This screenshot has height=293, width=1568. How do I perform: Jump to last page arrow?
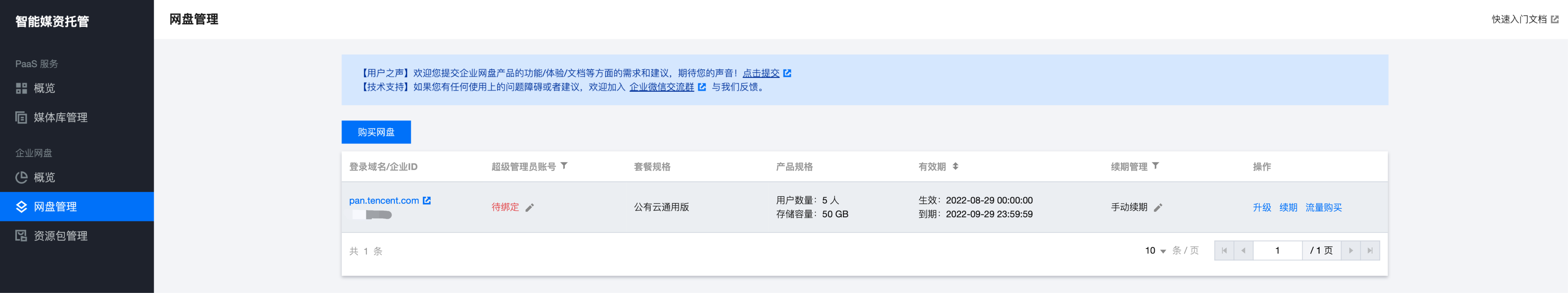tap(1370, 250)
